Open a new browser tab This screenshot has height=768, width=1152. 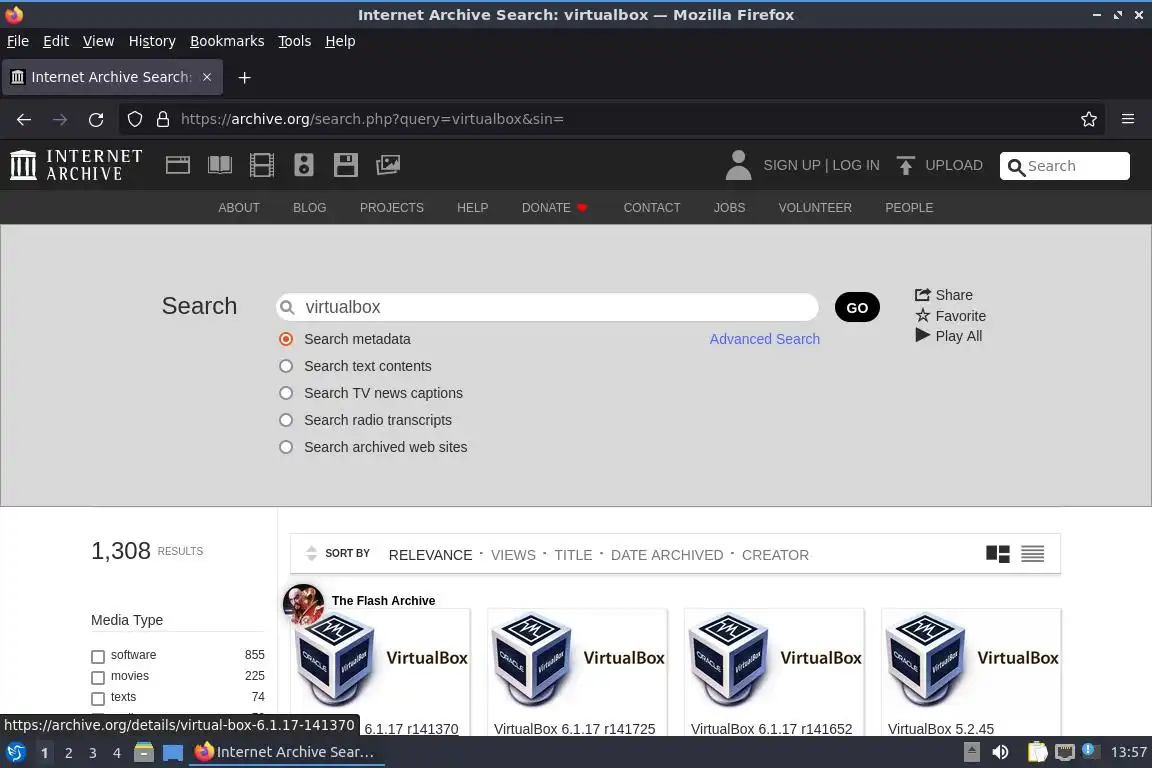(245, 77)
